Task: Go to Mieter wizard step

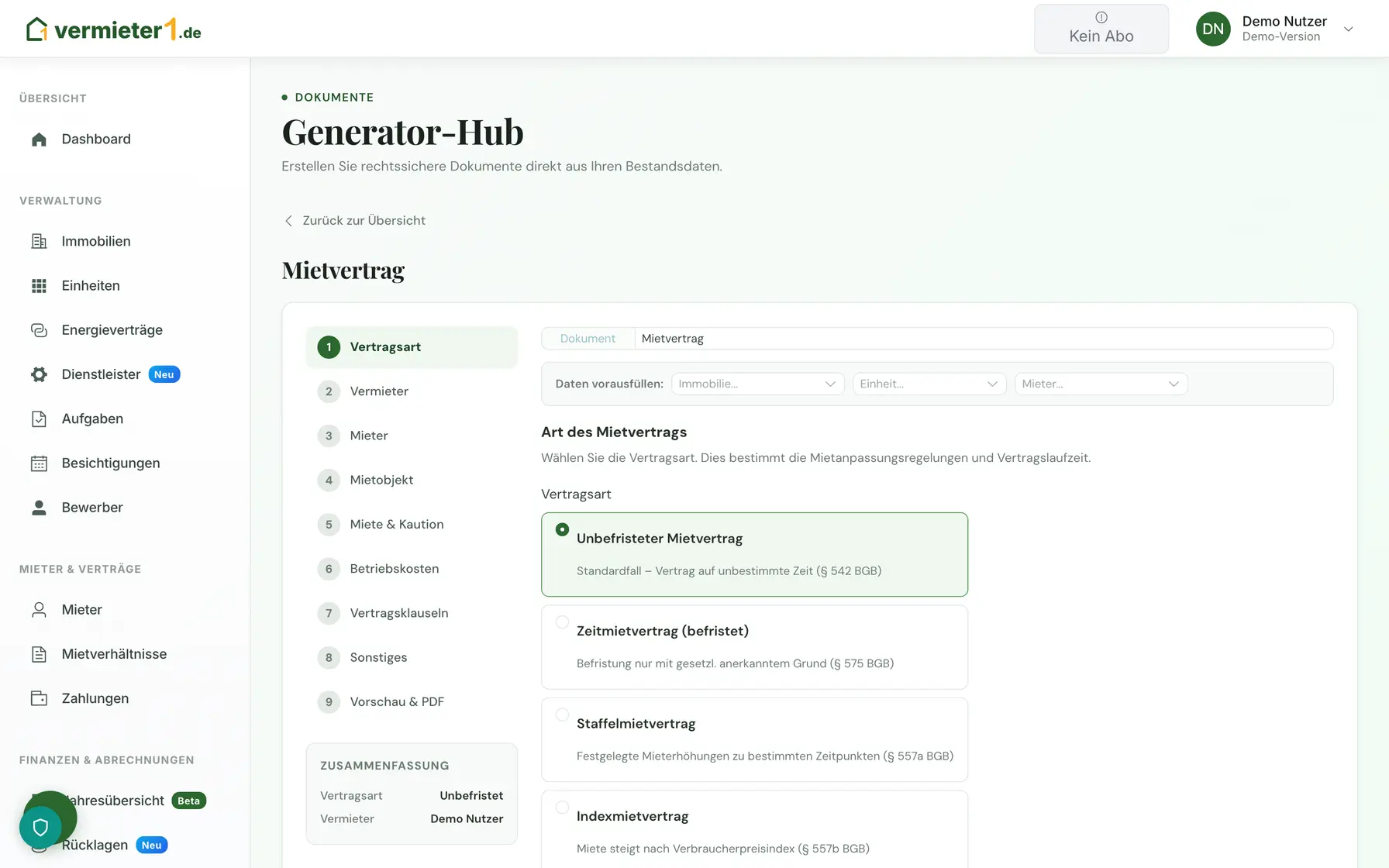Action: (412, 436)
